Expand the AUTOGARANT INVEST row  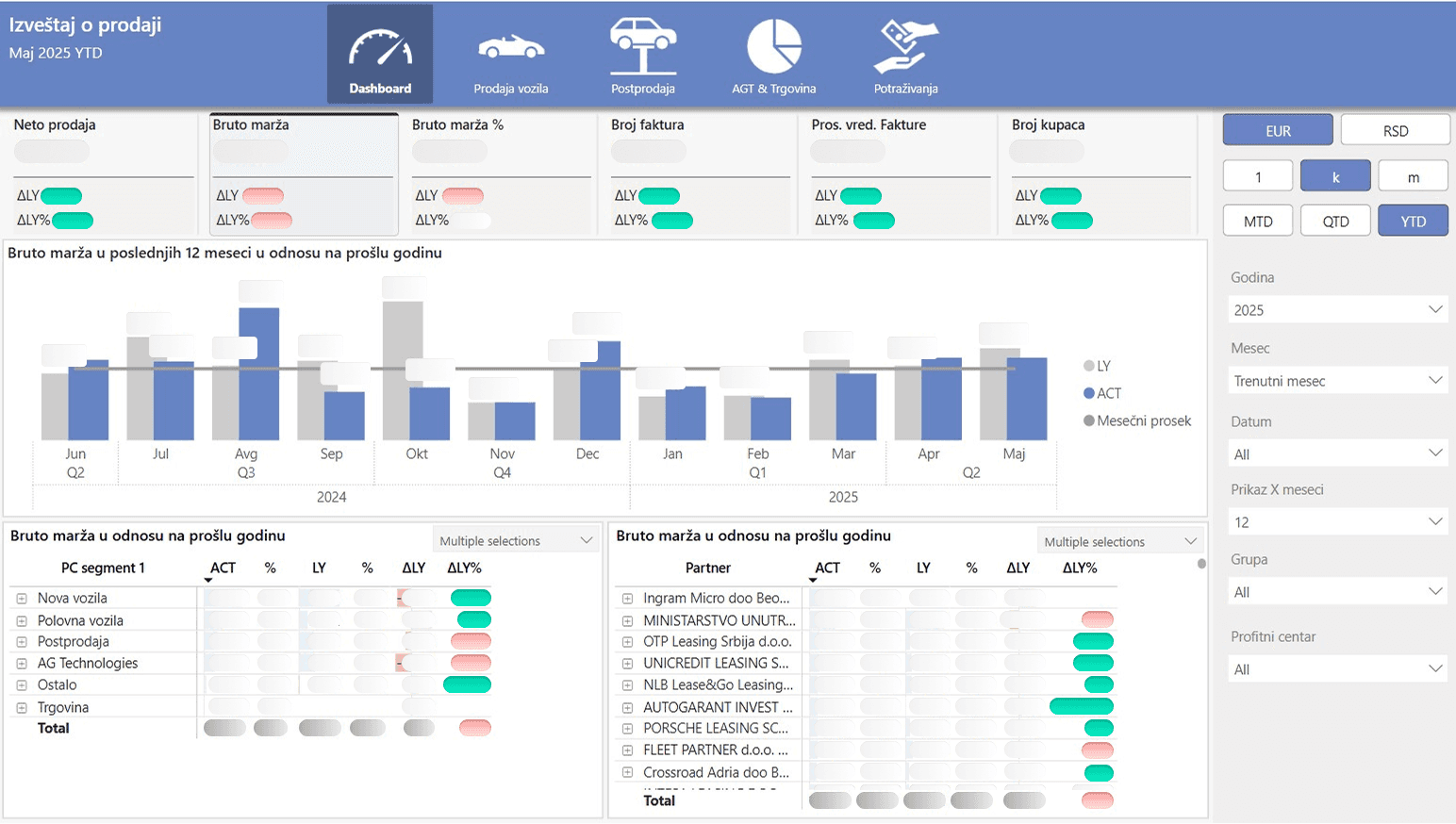click(x=627, y=707)
